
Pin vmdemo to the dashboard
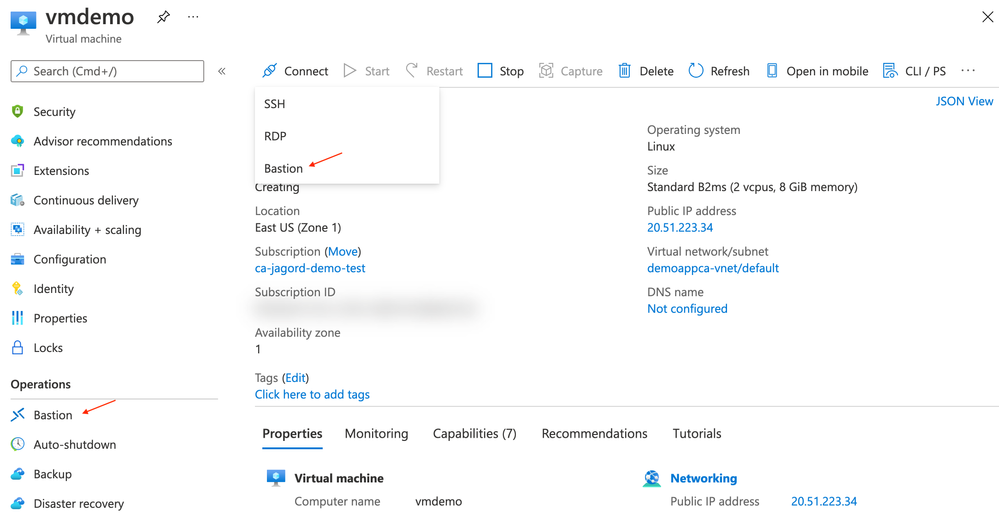tap(164, 18)
